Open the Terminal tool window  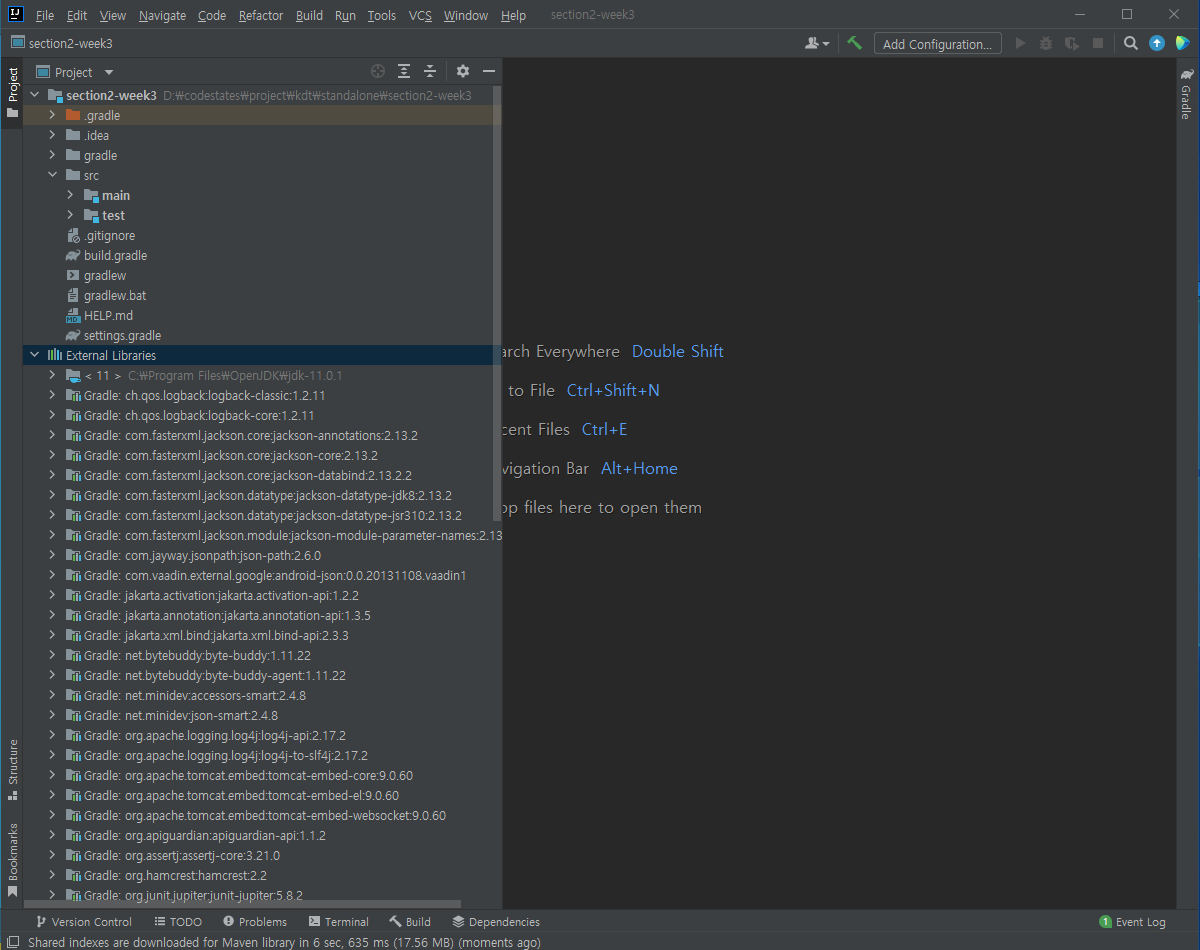click(x=339, y=922)
